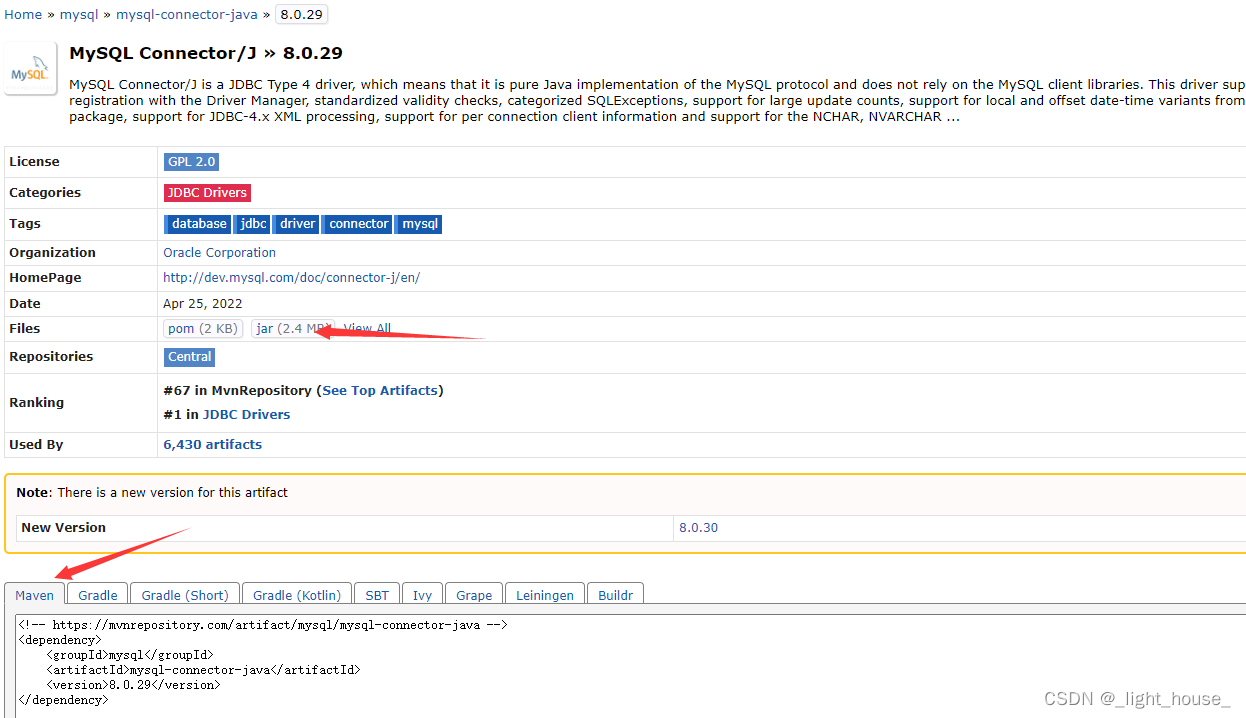Viewport: 1246px width, 718px height.
Task: Select the jdbc tag
Action: [x=253, y=224]
